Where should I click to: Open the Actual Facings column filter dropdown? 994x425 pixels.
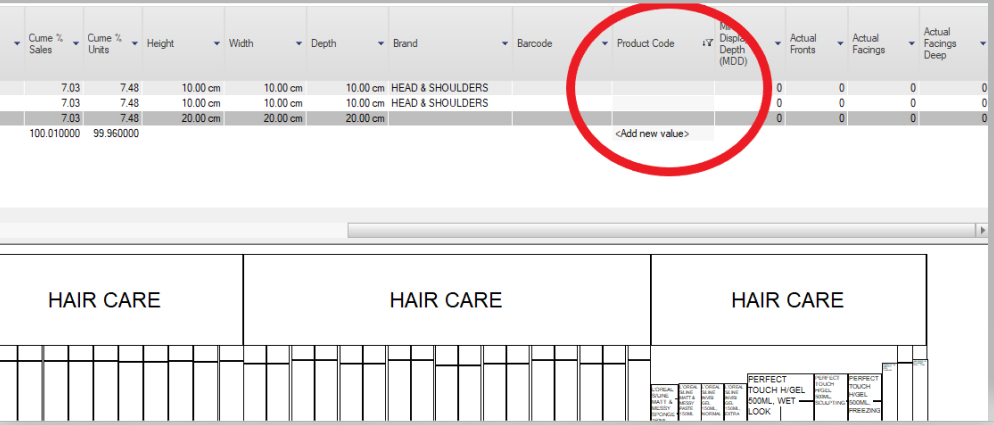click(912, 43)
